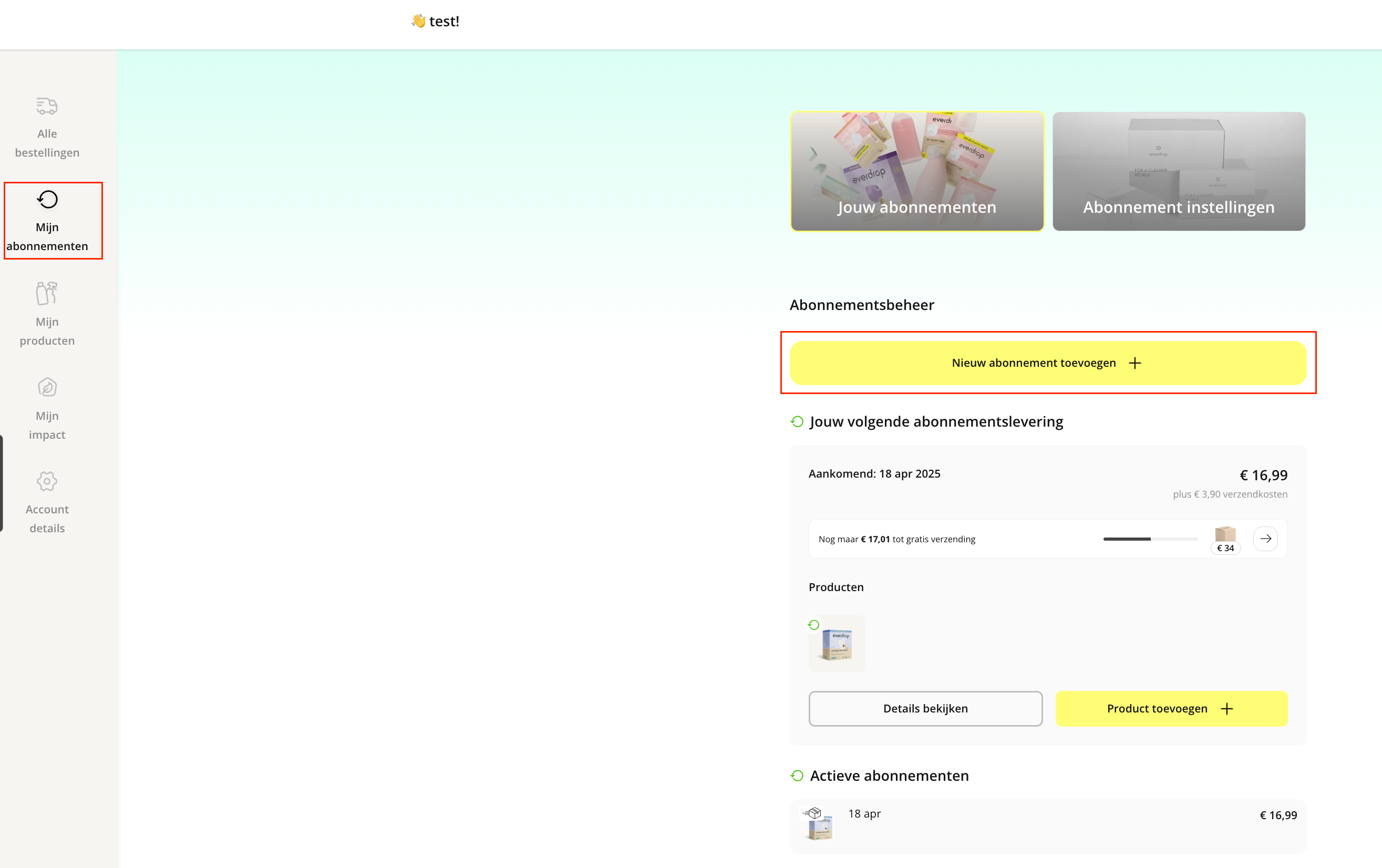Screen dimensions: 1382x868
Task: Click the plus icon inside Product toevoegen
Action: pos(1227,708)
